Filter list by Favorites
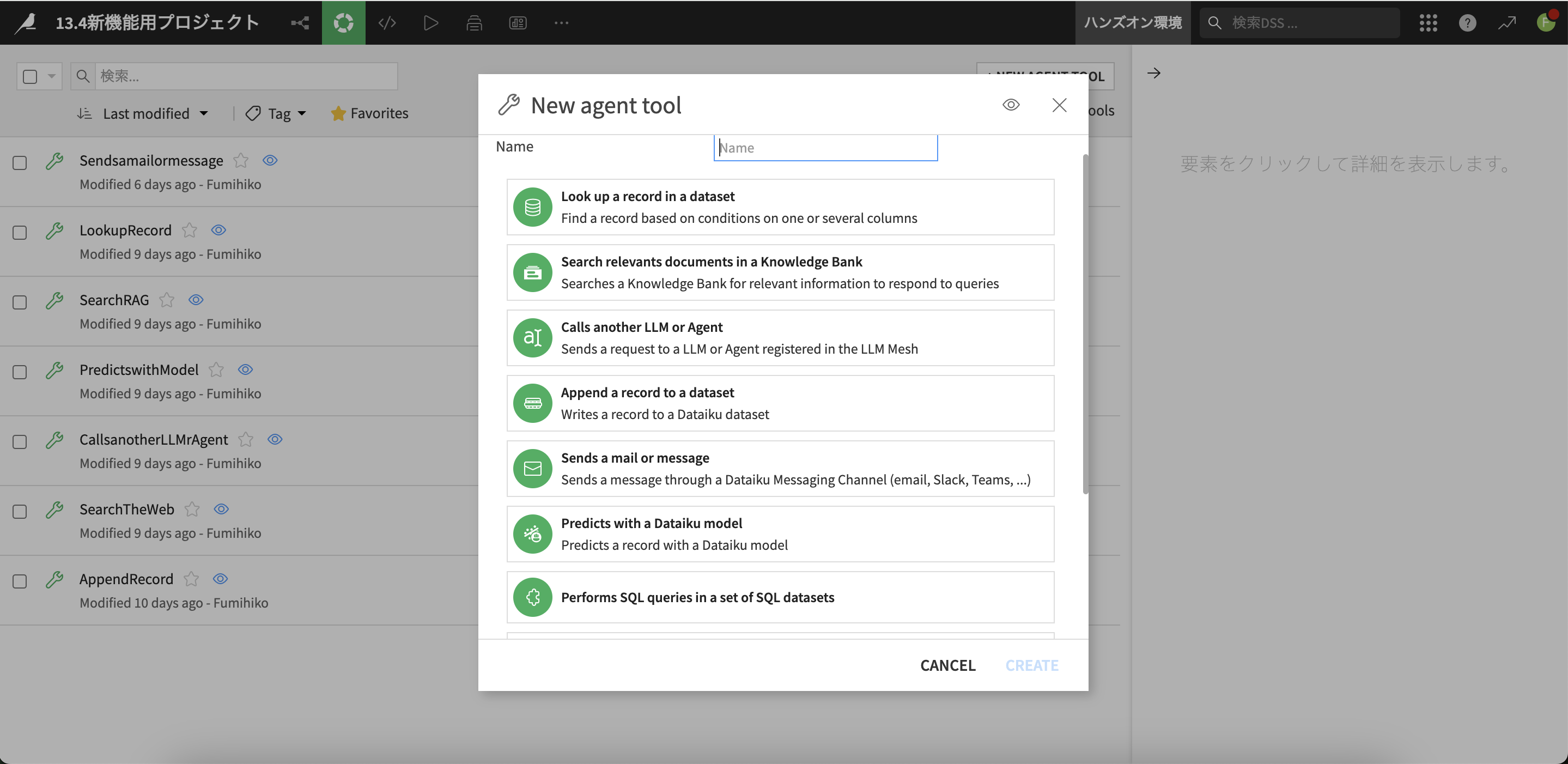The image size is (1568, 764). pyautogui.click(x=369, y=113)
